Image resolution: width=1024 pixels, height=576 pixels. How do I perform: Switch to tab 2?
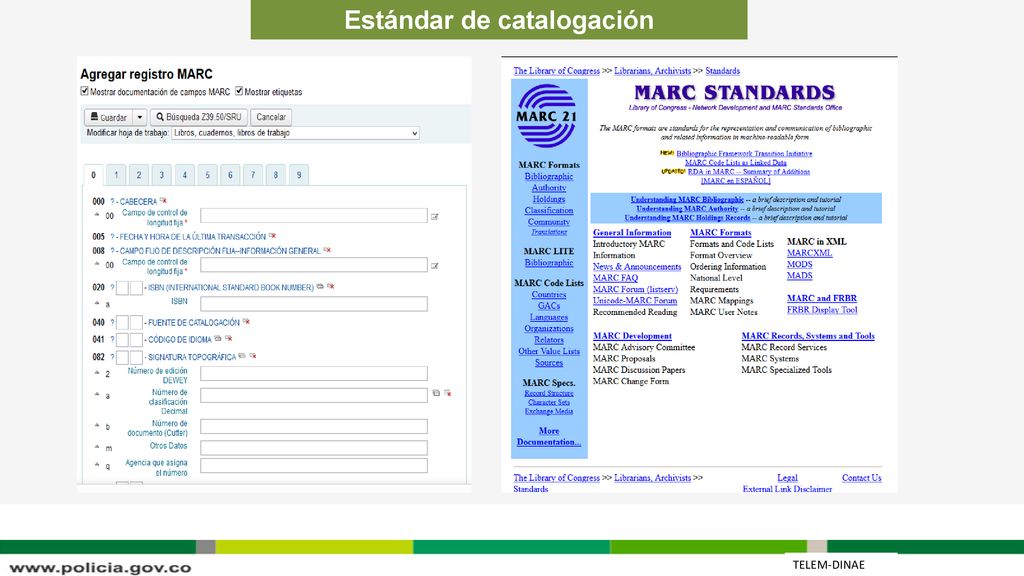pos(138,175)
